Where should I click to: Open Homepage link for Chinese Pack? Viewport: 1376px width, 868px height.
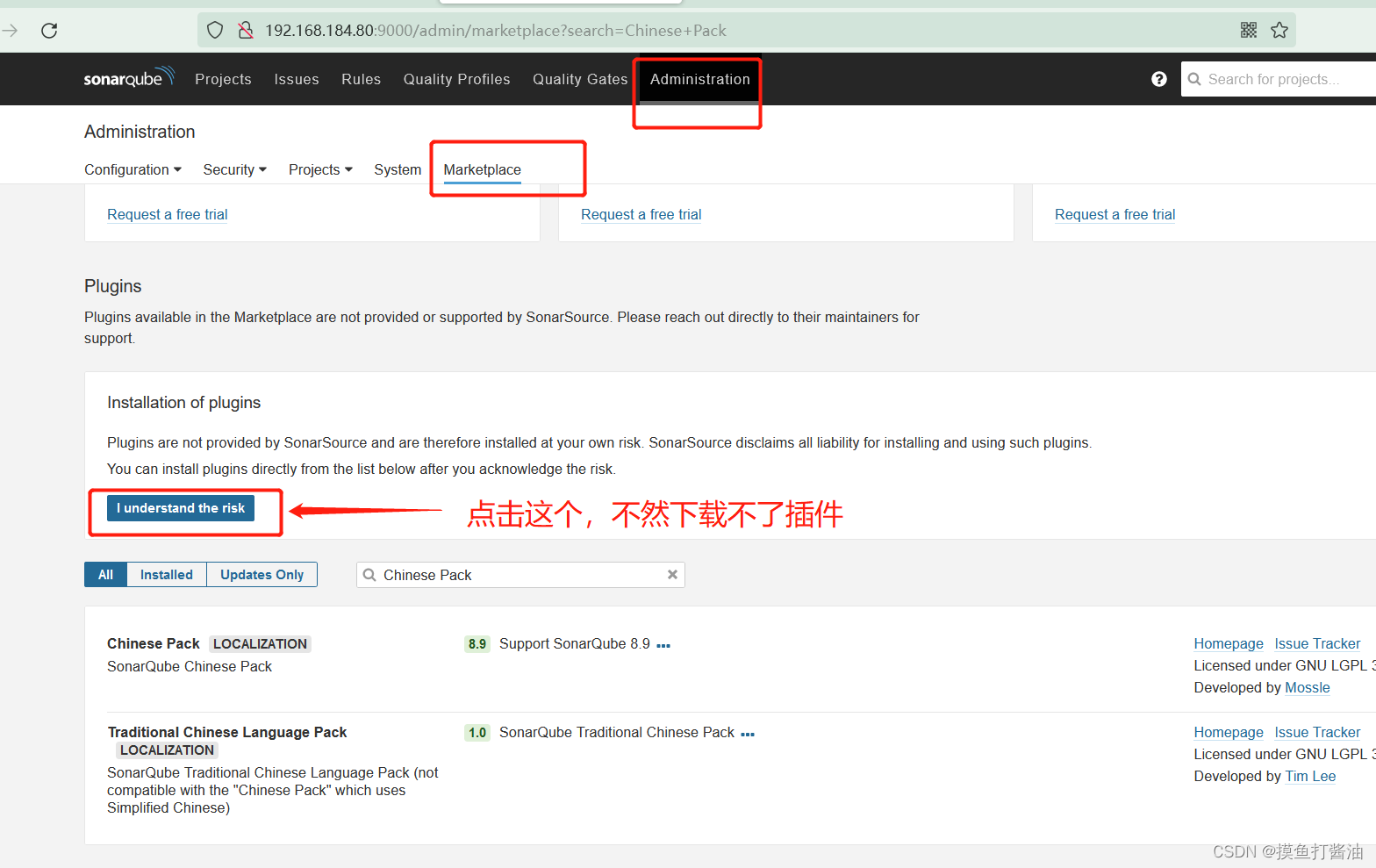(x=1229, y=643)
